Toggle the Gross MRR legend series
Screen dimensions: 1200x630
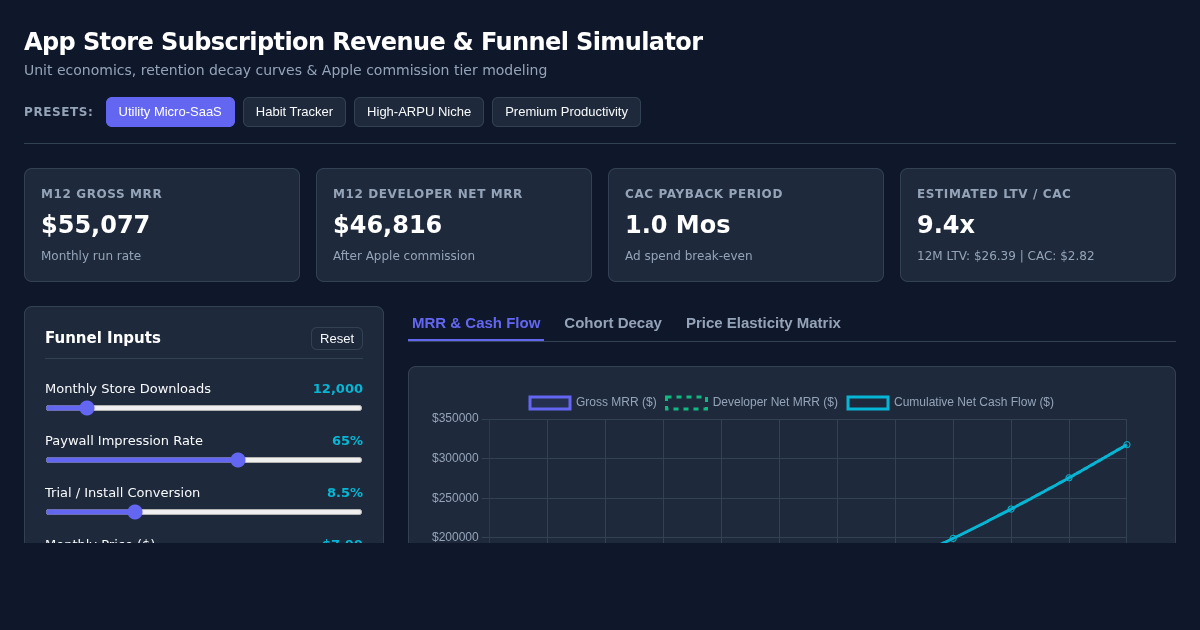point(593,402)
